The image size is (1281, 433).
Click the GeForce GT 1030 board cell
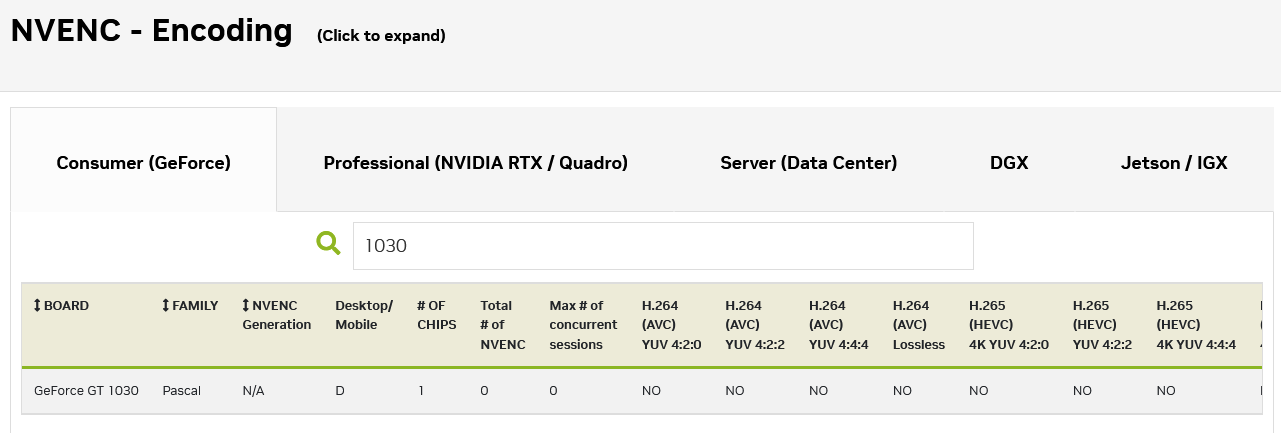coord(86,390)
